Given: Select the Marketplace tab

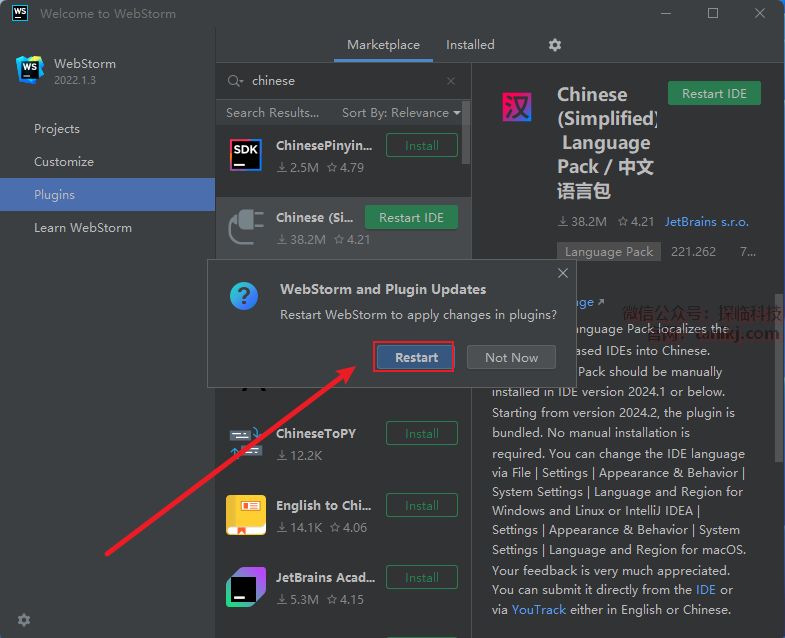Looking at the screenshot, I should pyautogui.click(x=383, y=45).
